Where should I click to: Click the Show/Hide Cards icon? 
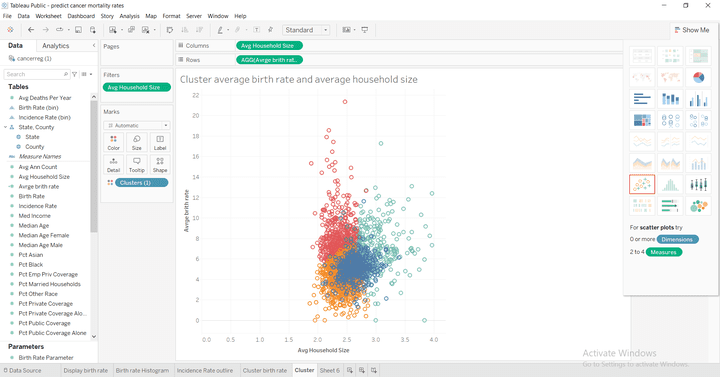[347, 30]
